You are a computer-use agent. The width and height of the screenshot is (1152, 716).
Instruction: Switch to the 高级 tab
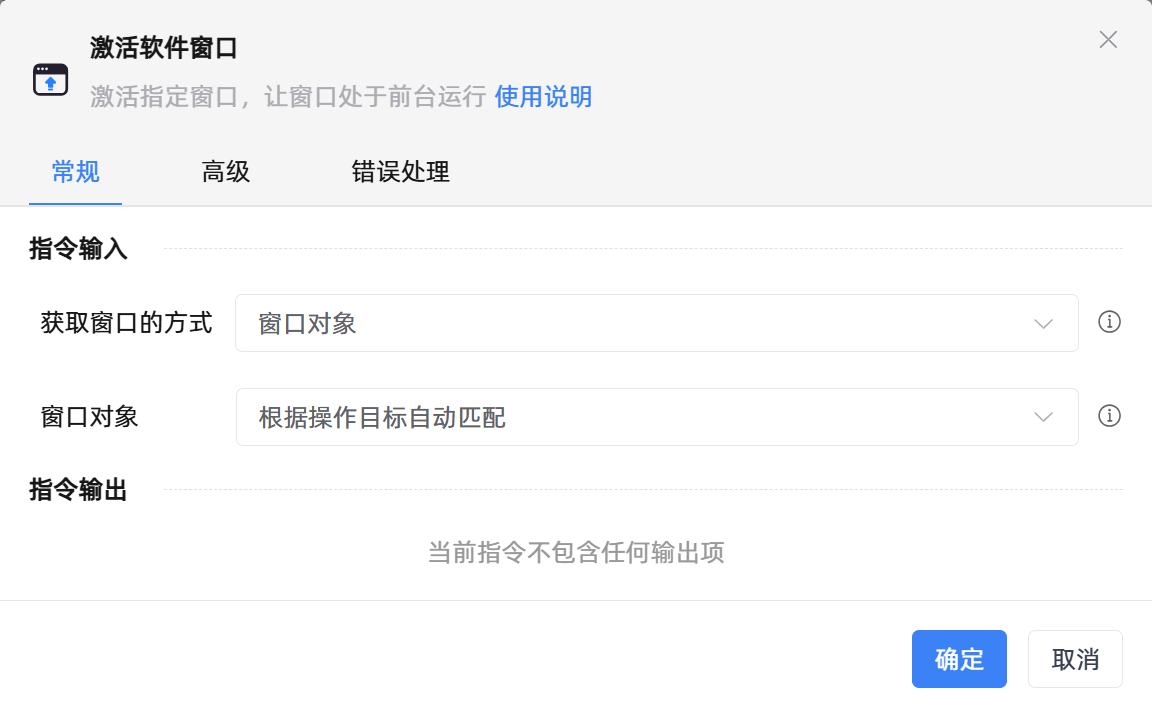click(x=224, y=172)
